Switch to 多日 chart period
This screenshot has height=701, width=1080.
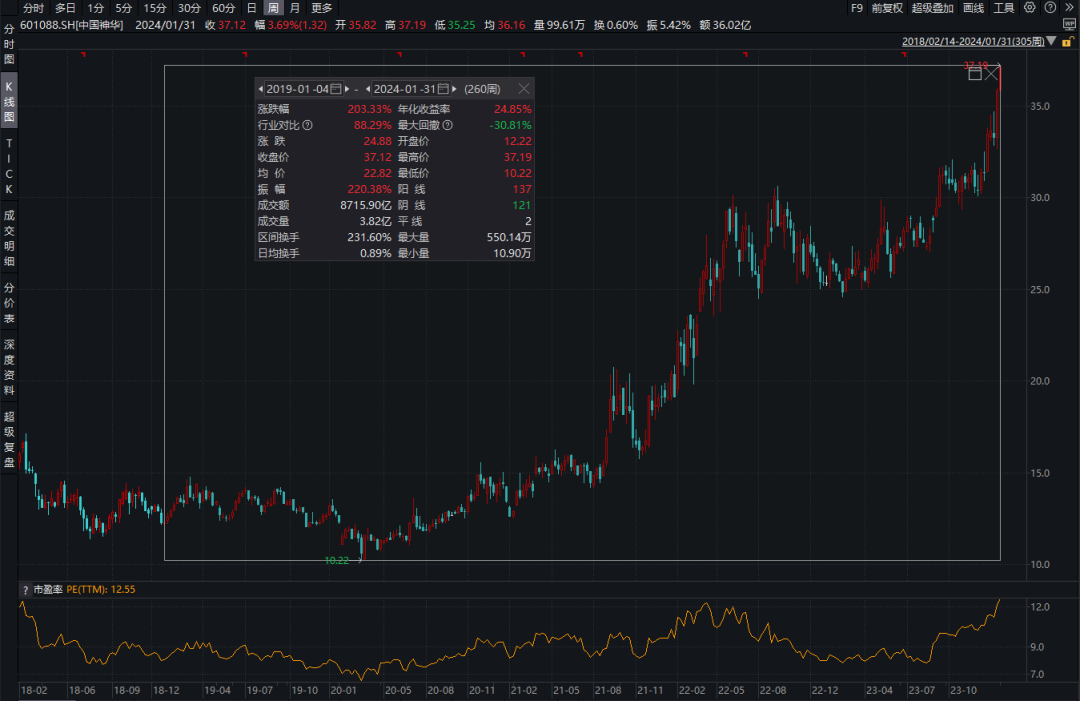[x=65, y=8]
